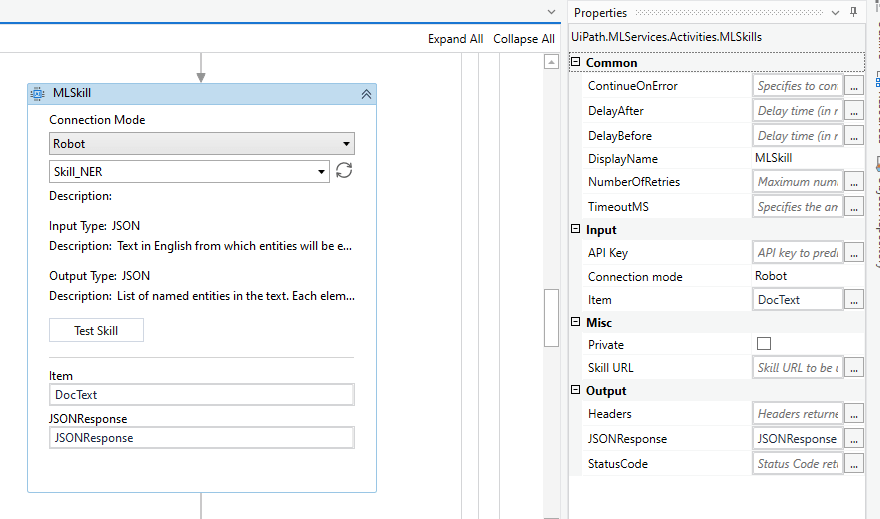Screen dimensions: 880x519
Task: Click the ContinueOnError property field
Action: pyautogui.click(x=798, y=86)
